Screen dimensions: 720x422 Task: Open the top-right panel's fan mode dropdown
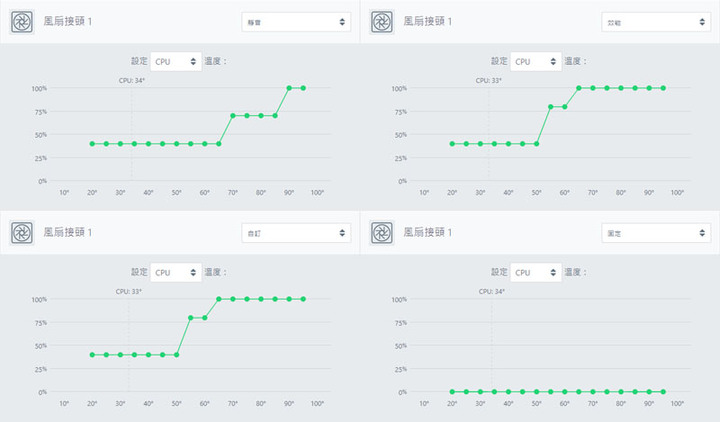[x=656, y=22]
